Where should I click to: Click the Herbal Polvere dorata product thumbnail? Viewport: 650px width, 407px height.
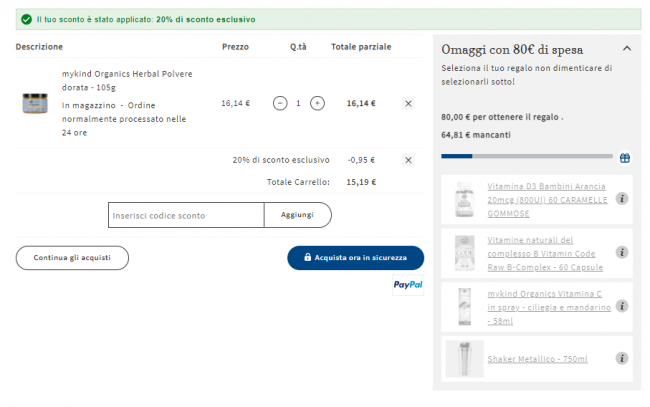point(35,103)
